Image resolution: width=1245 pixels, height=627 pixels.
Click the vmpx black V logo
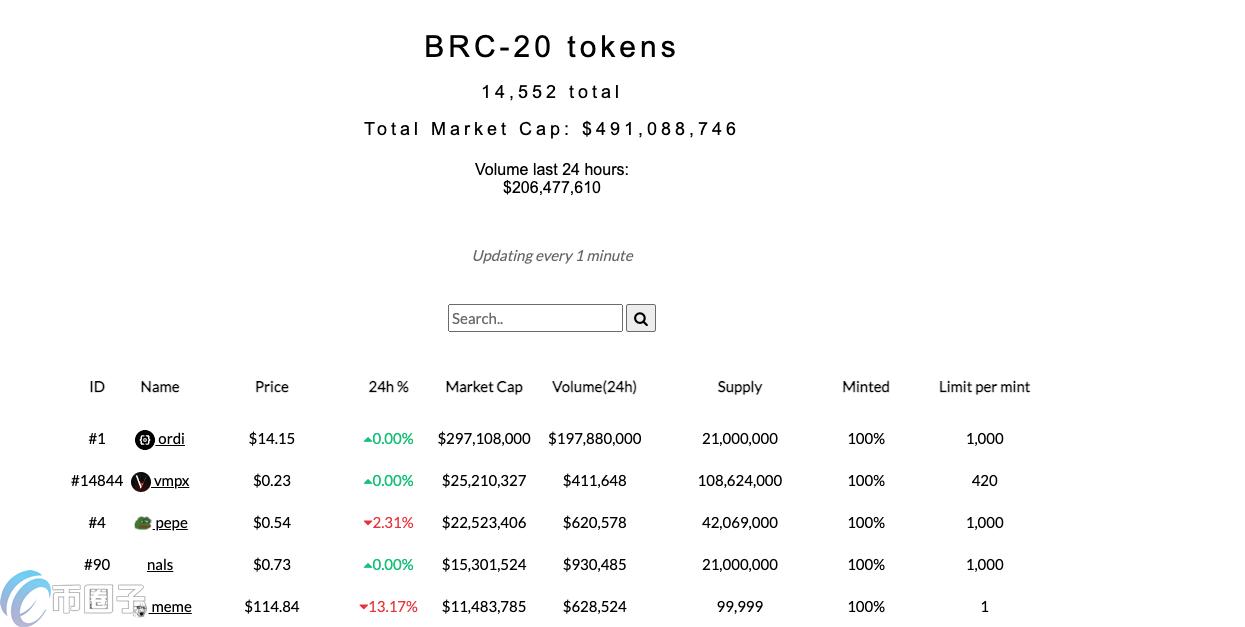[x=140, y=481]
